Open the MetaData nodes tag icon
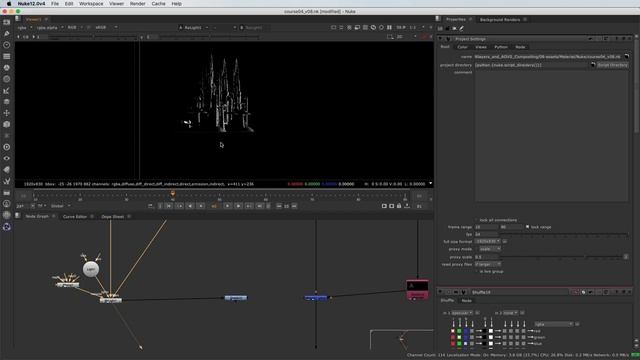The height and width of the screenshot is (360, 640). point(7,170)
